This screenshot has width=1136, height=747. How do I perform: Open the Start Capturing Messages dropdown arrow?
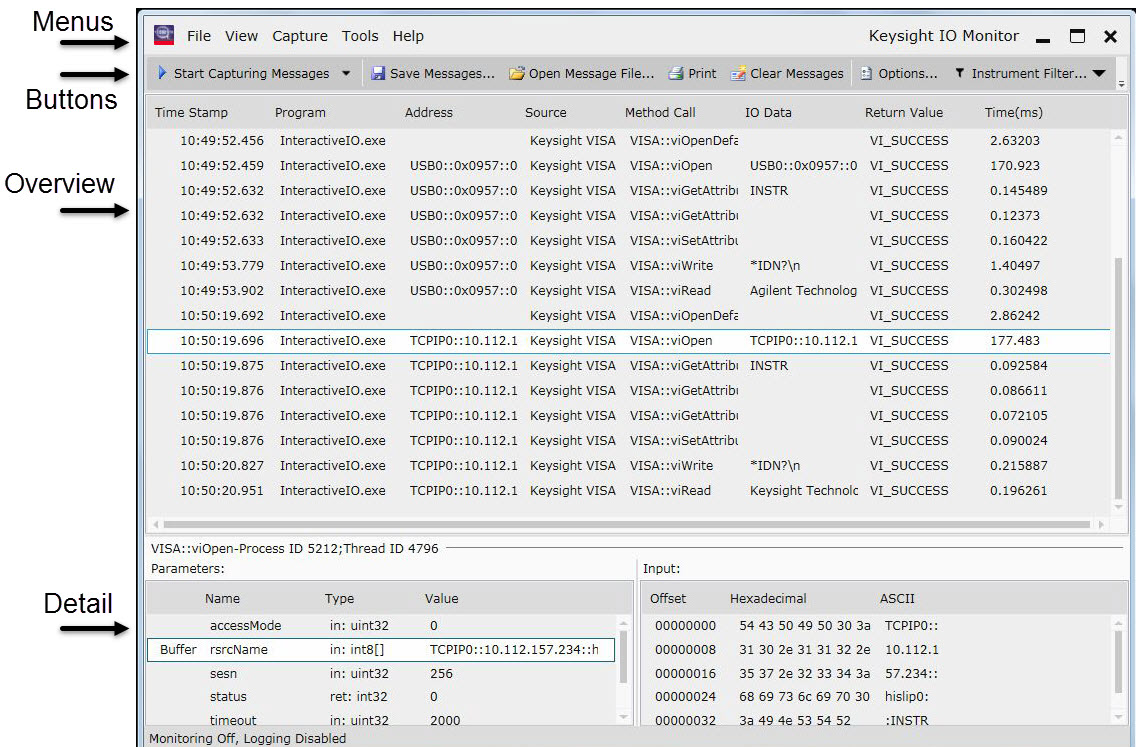pyautogui.click(x=346, y=73)
